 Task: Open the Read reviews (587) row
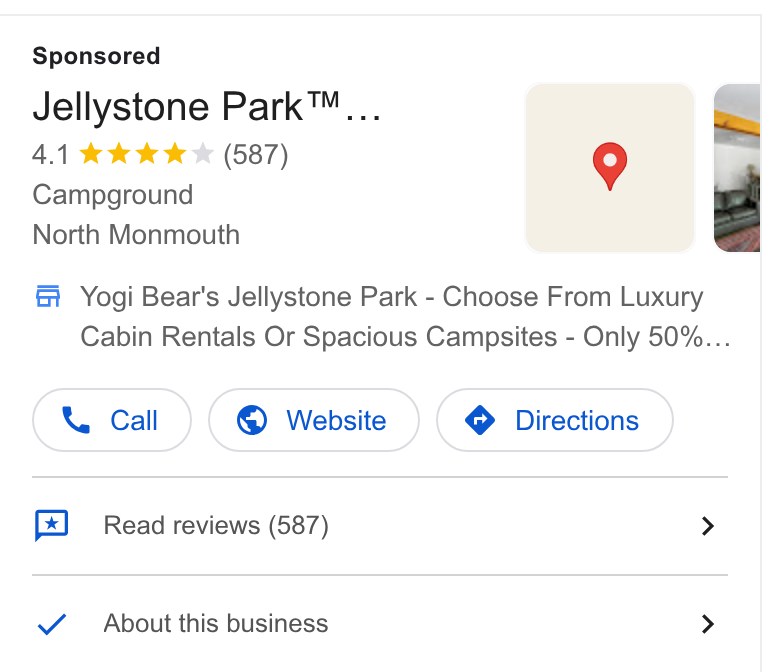pos(380,526)
